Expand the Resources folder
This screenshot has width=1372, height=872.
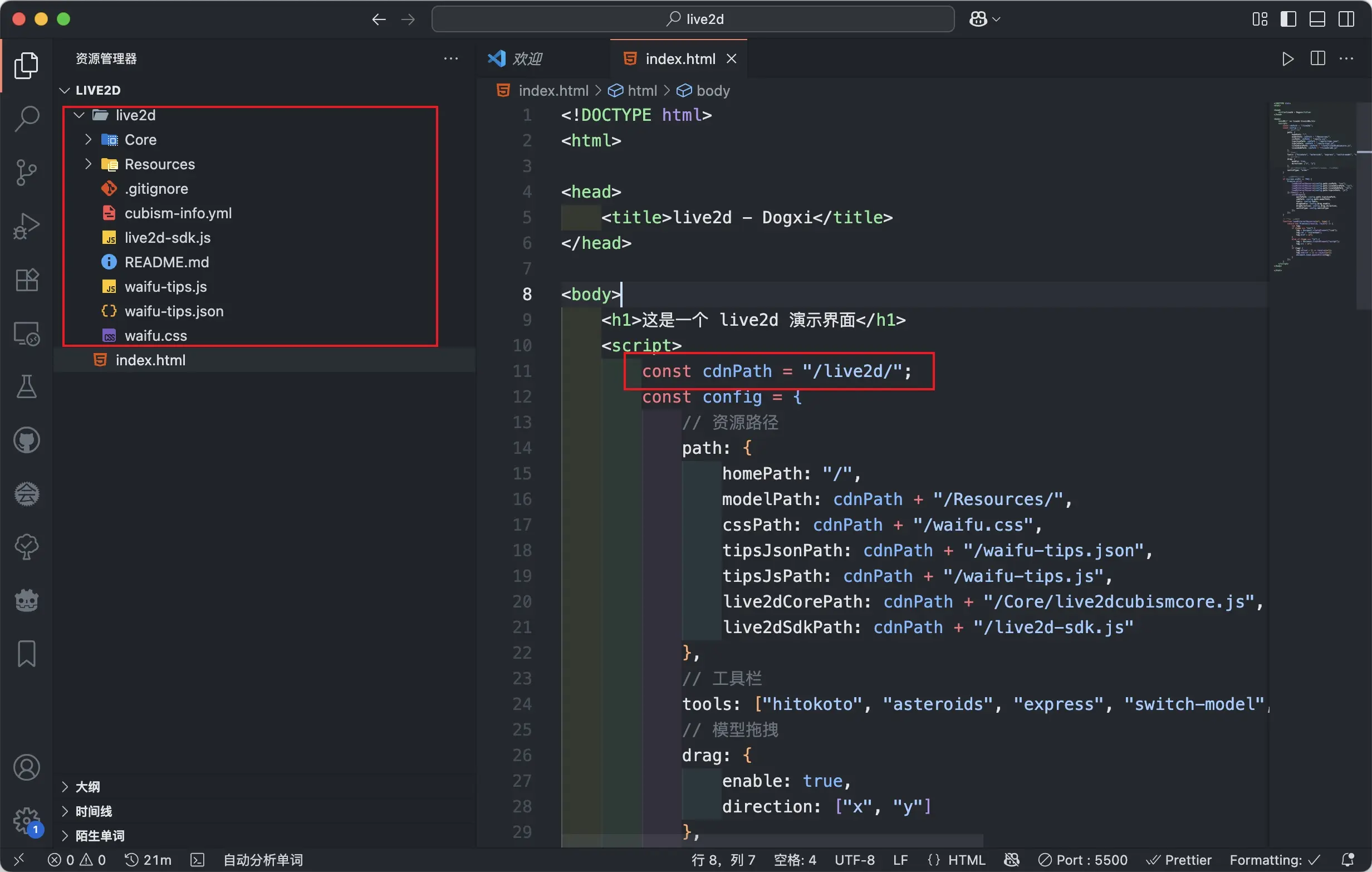point(159,164)
